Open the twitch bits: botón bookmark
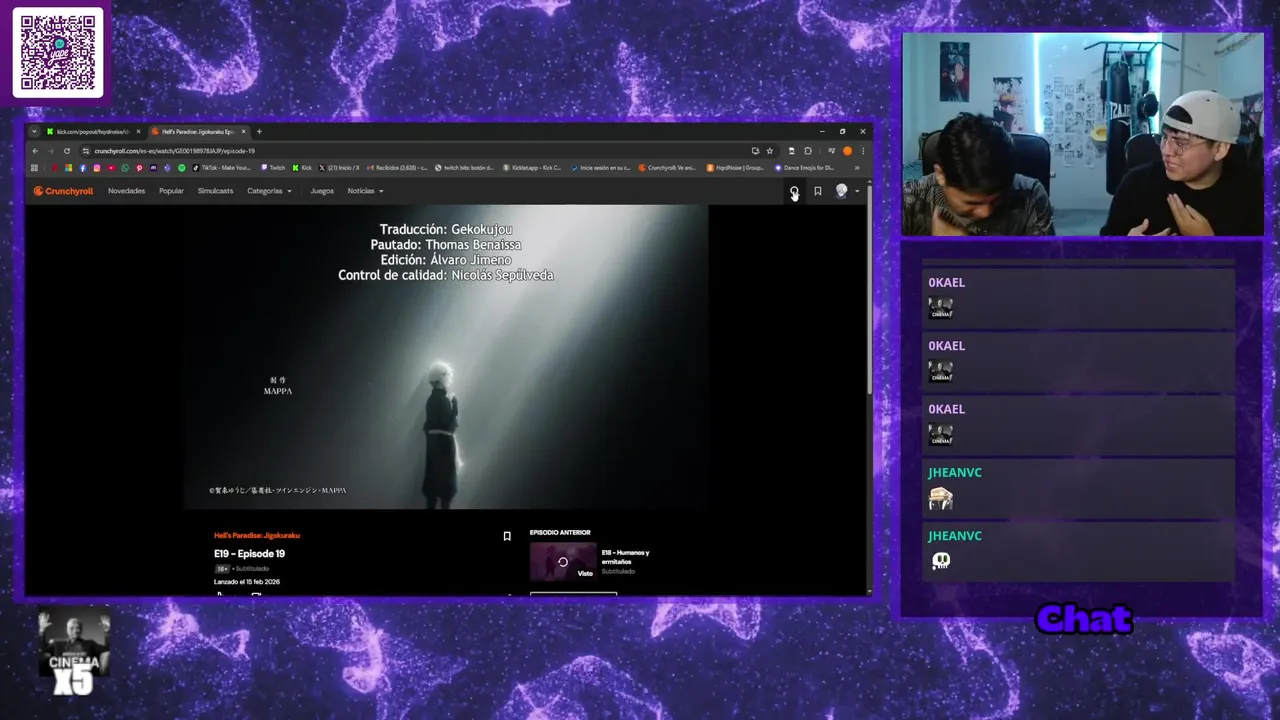The image size is (1280, 720). point(464,168)
